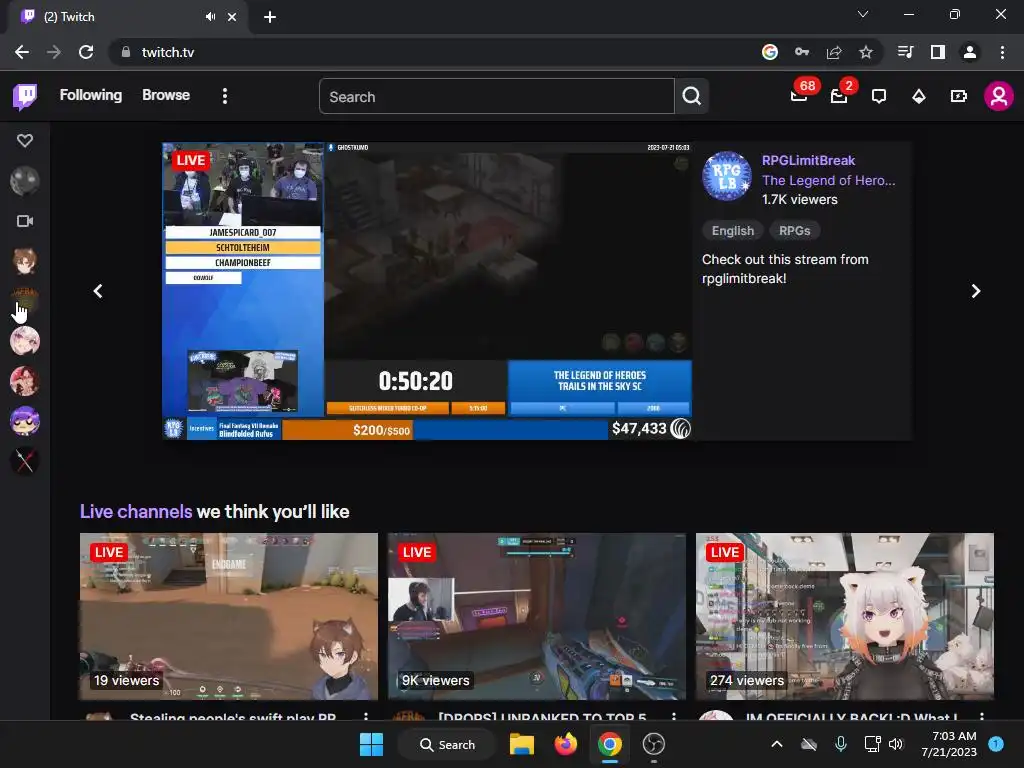The image size is (1024, 768).
Task: Select the RPGs tag
Action: 794,231
